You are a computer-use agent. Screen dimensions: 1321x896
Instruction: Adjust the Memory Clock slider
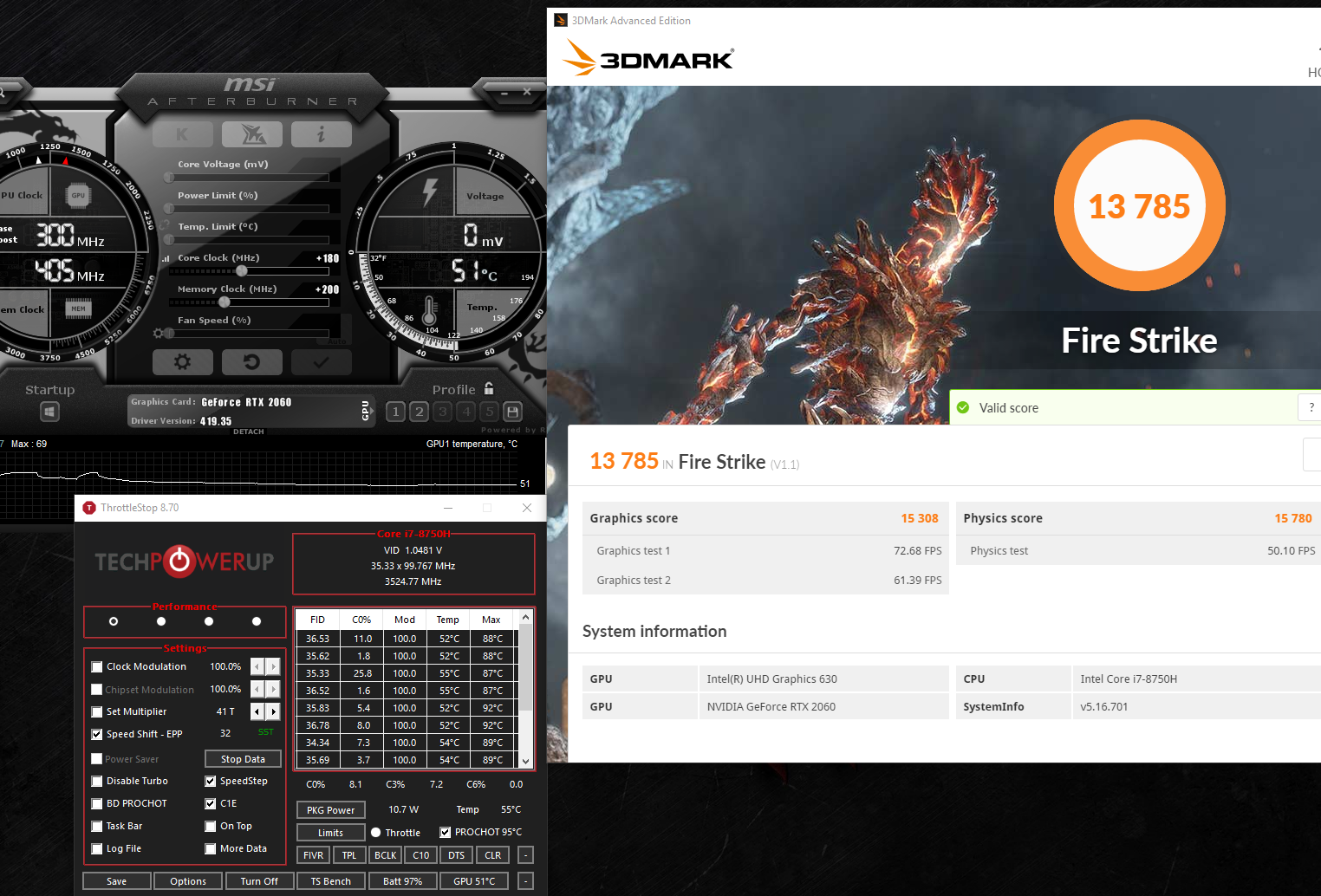point(225,302)
